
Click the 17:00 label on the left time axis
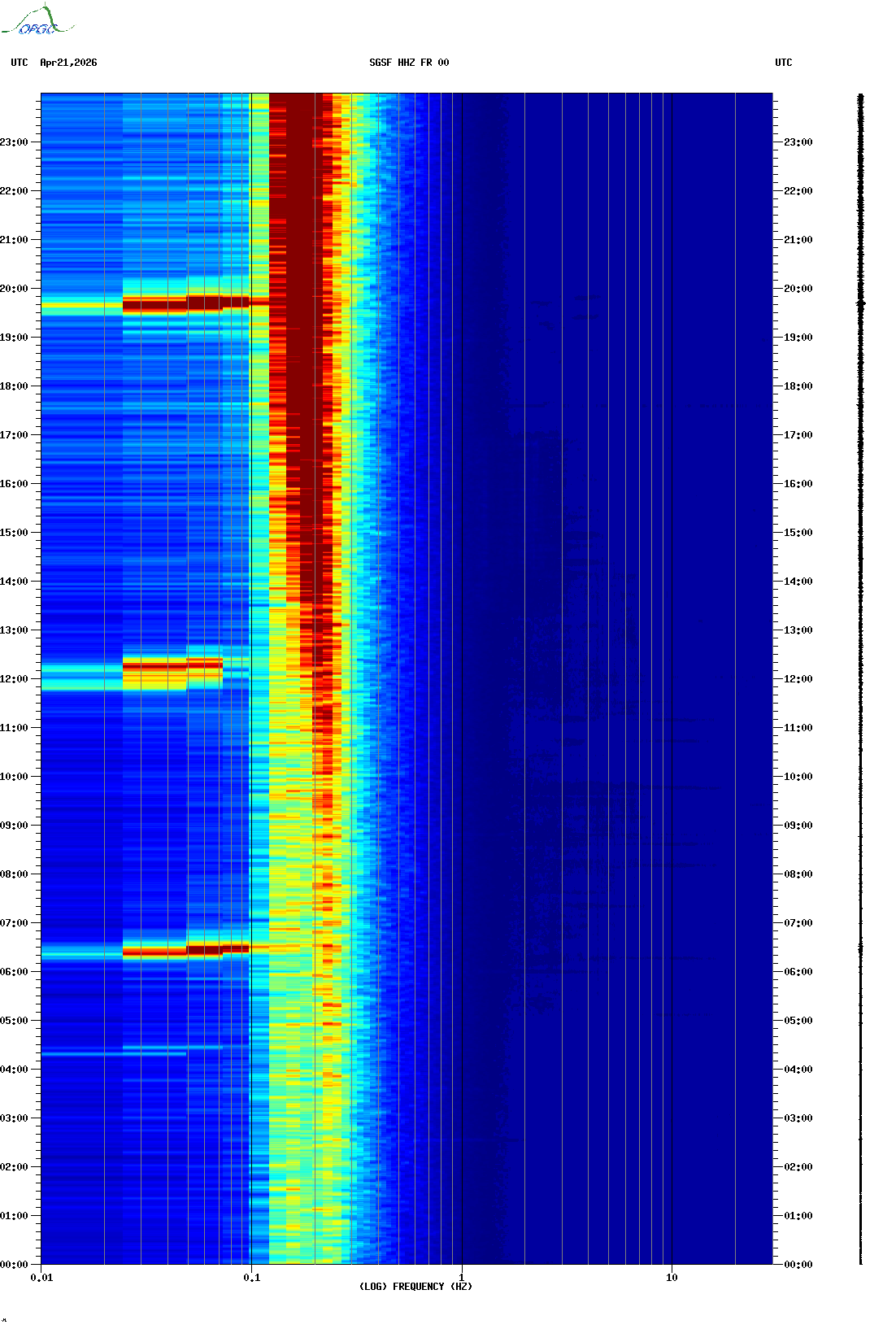14,435
